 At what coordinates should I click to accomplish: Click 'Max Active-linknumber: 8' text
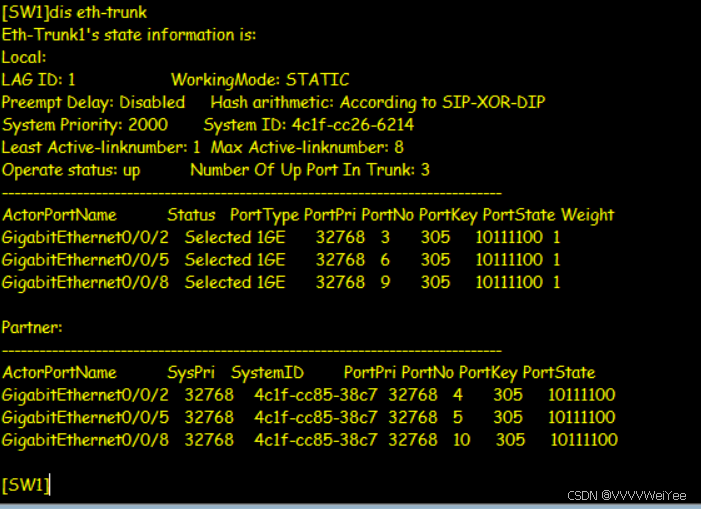[307, 147]
